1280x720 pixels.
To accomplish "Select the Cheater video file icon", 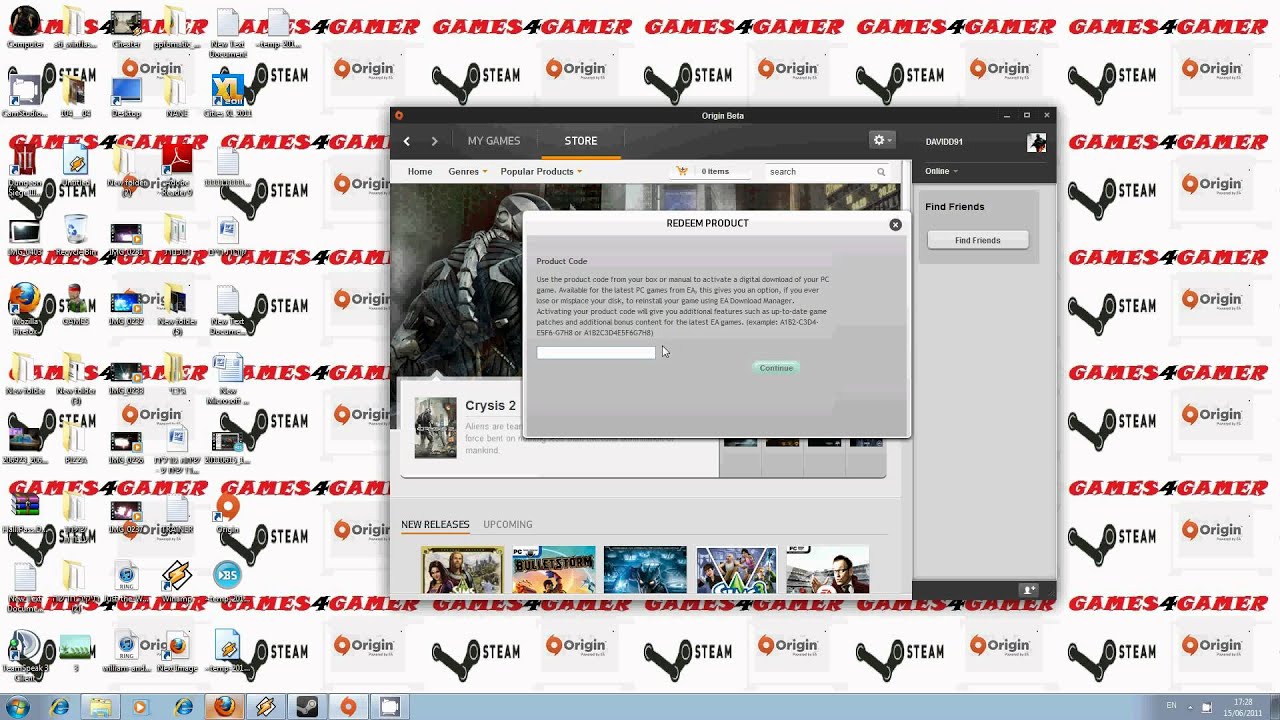I will point(126,28).
